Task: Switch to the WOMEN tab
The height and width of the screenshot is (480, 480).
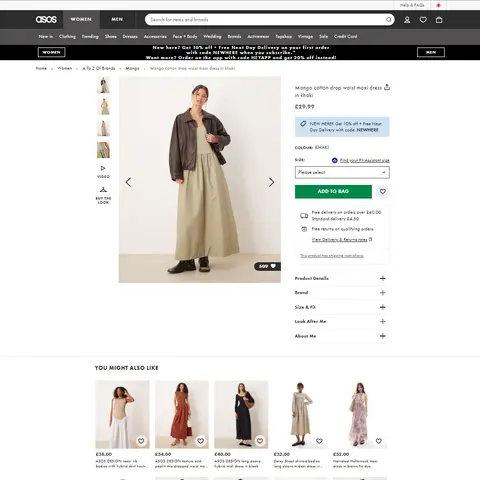Action: [81, 19]
